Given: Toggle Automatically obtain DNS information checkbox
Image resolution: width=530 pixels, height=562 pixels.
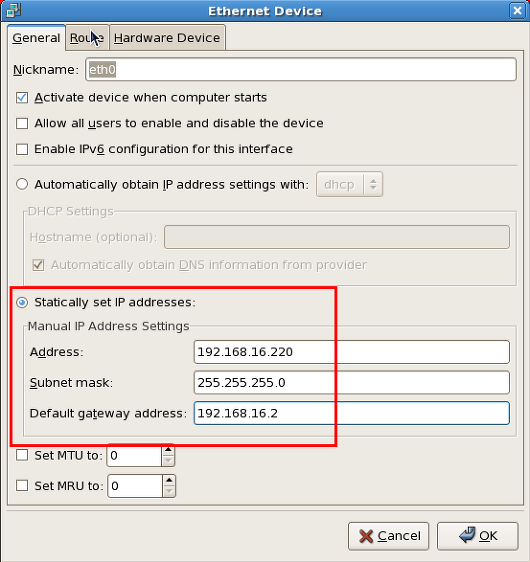Looking at the screenshot, I should 38,265.
